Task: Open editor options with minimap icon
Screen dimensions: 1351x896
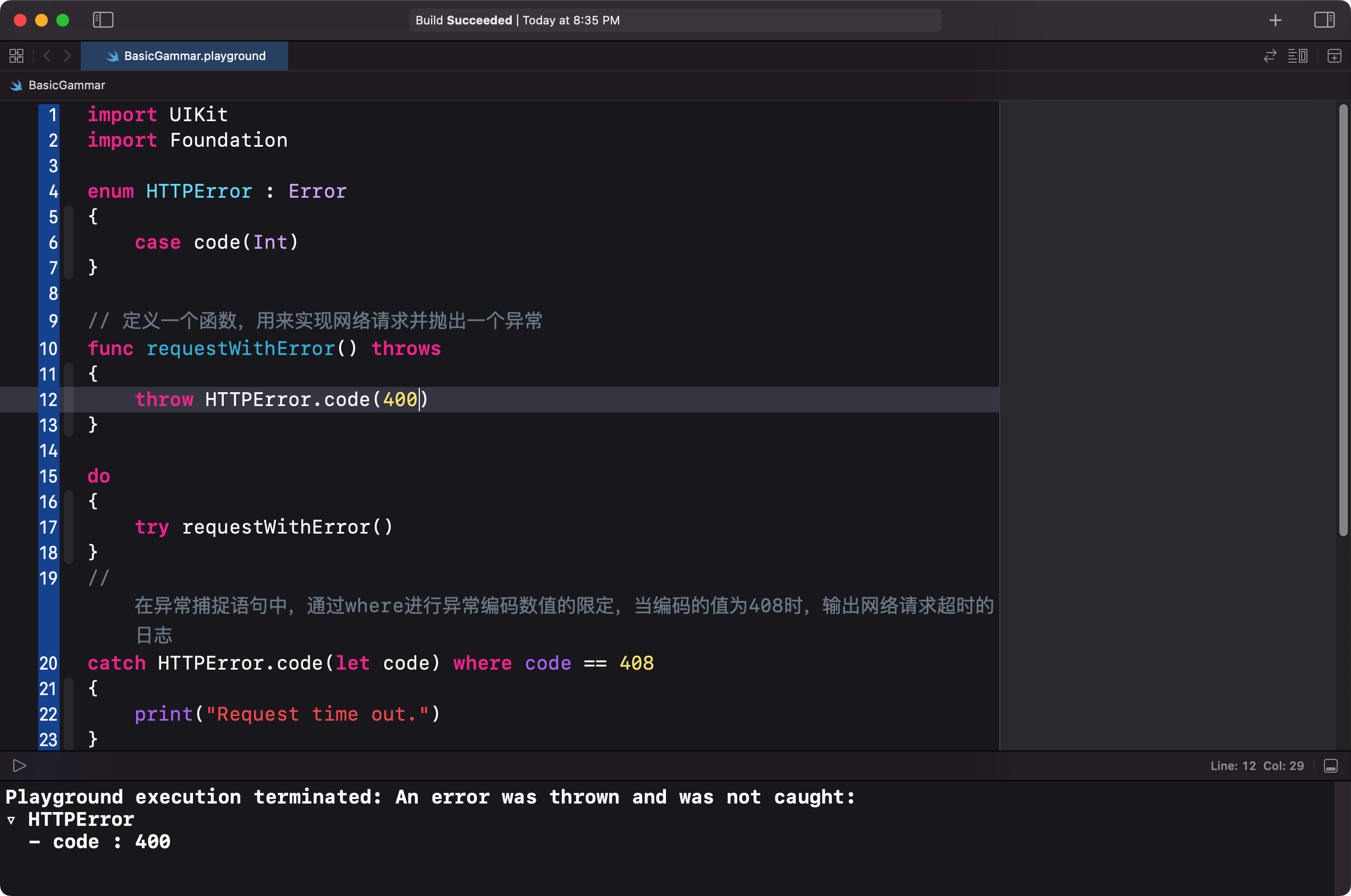Action: (x=1297, y=56)
